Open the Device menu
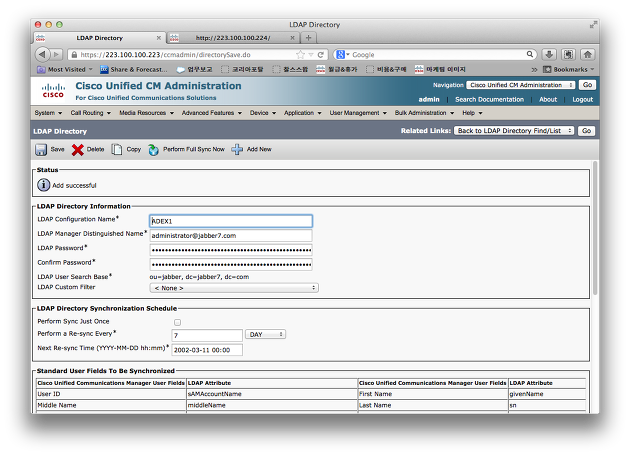 (x=263, y=113)
